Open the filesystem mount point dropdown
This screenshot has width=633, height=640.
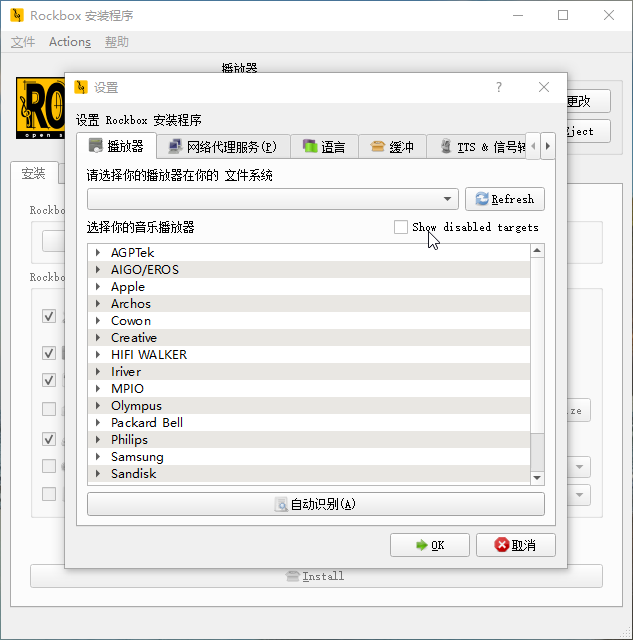point(273,199)
